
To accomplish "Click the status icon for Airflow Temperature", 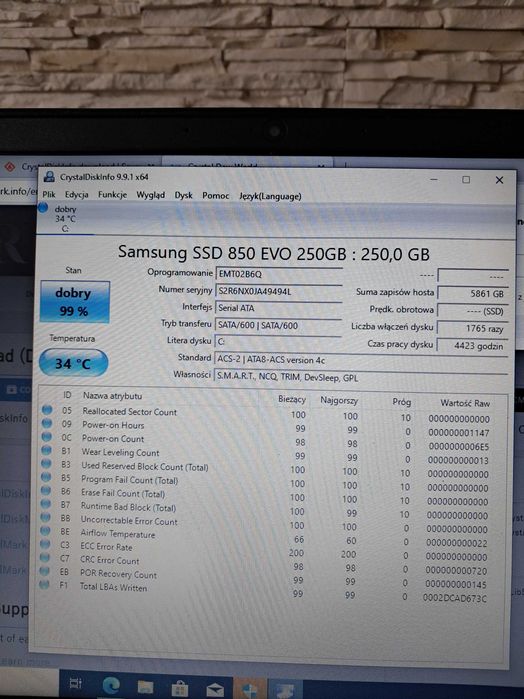I will [x=45, y=531].
